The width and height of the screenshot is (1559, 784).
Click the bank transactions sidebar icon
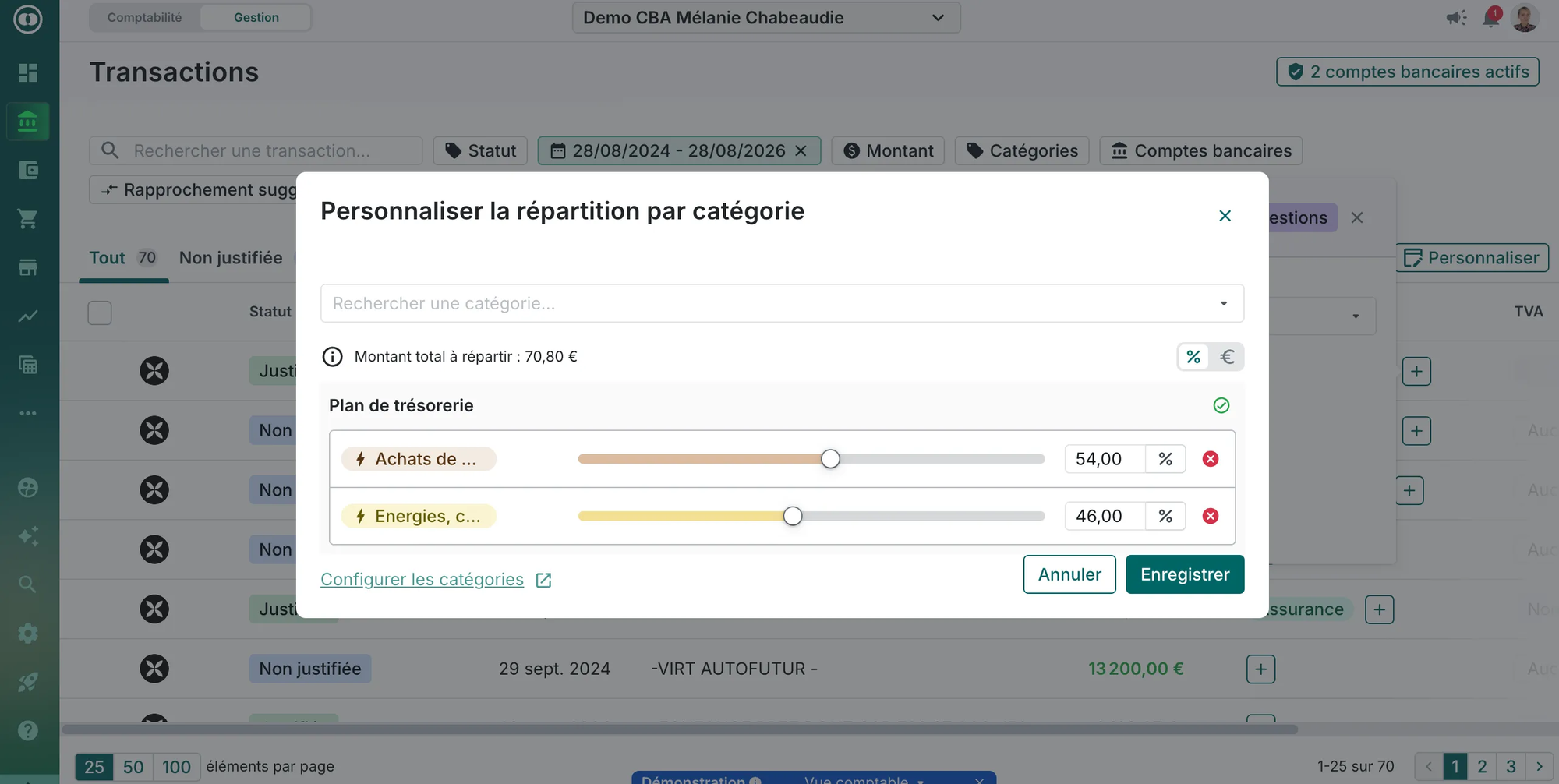pos(28,122)
